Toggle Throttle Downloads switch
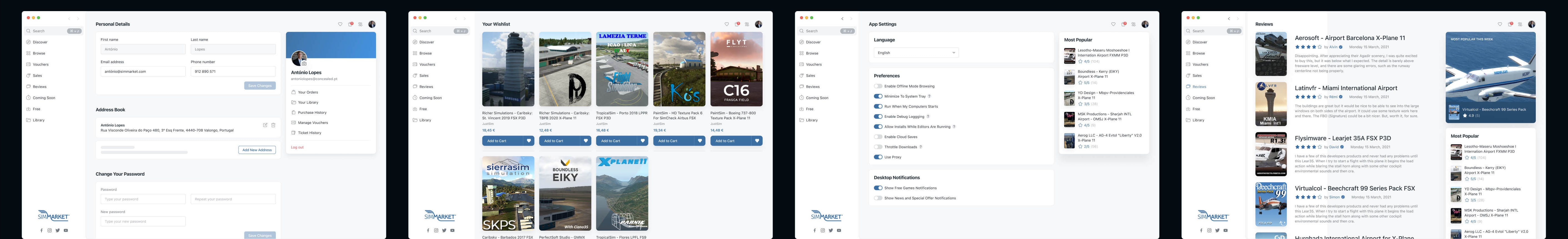The width and height of the screenshot is (1568, 239). (x=878, y=147)
